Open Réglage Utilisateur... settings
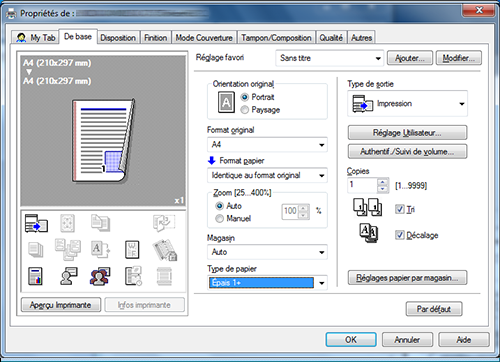Viewport: 500px width, 362px height. tap(407, 133)
